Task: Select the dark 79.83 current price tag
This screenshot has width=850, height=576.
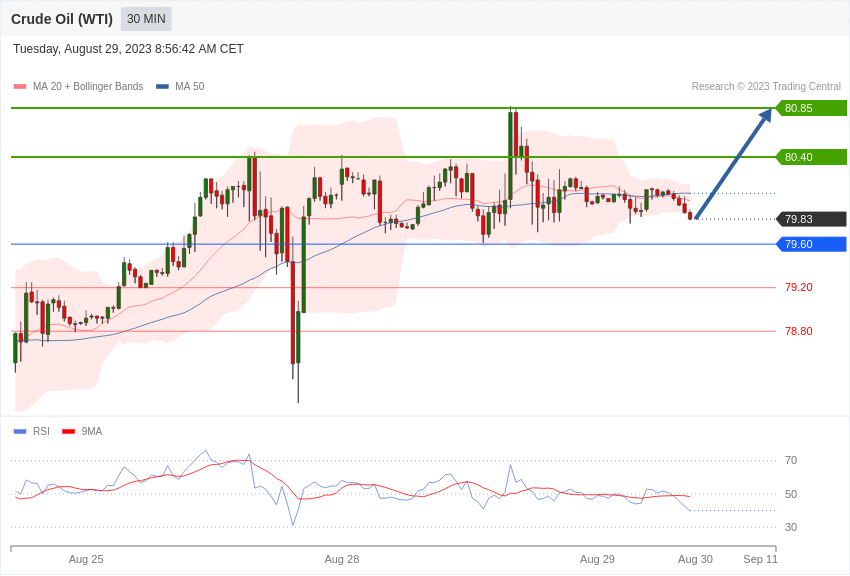Action: (x=812, y=219)
